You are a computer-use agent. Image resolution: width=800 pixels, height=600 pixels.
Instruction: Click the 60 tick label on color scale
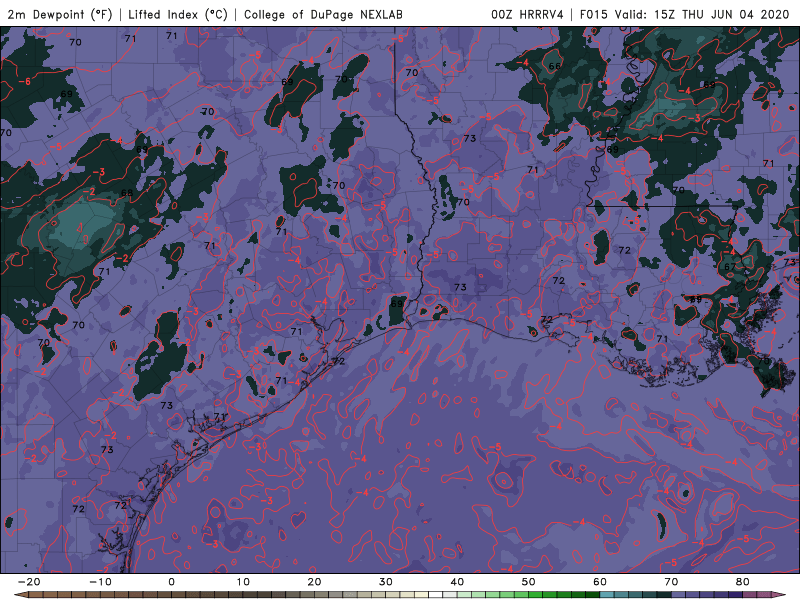600,582
